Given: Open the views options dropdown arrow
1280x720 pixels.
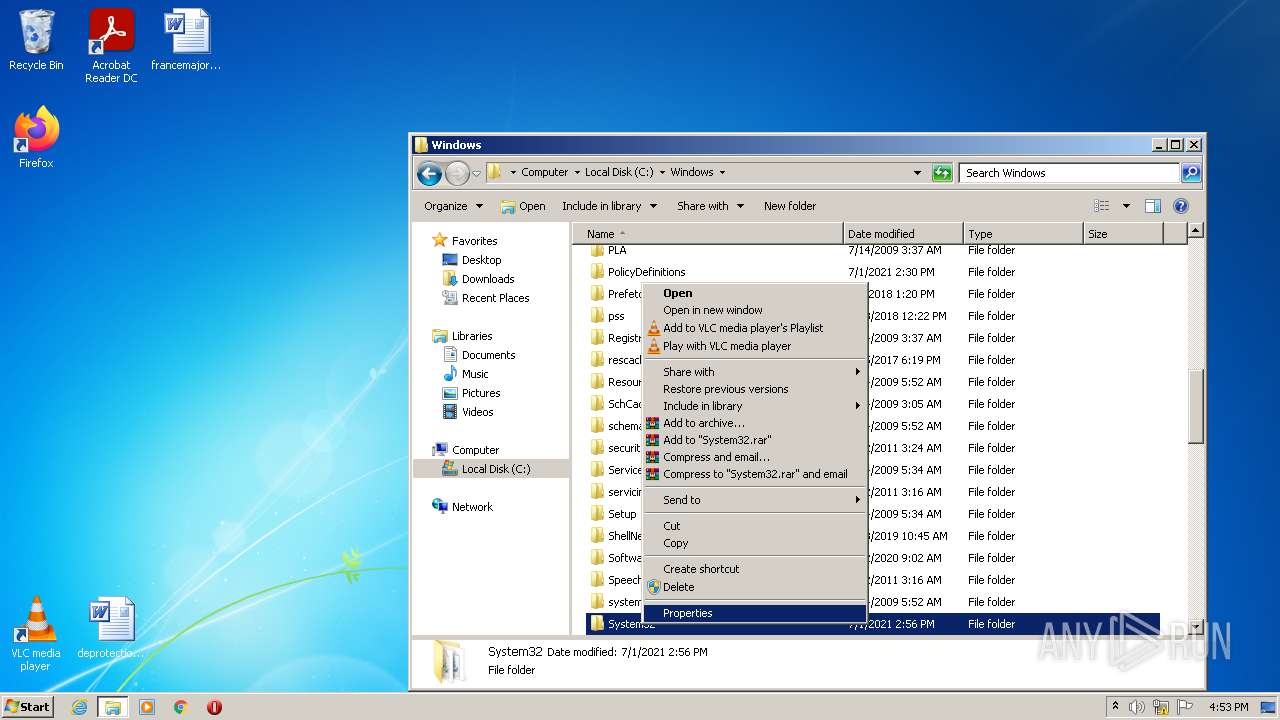Looking at the screenshot, I should click(x=1126, y=206).
